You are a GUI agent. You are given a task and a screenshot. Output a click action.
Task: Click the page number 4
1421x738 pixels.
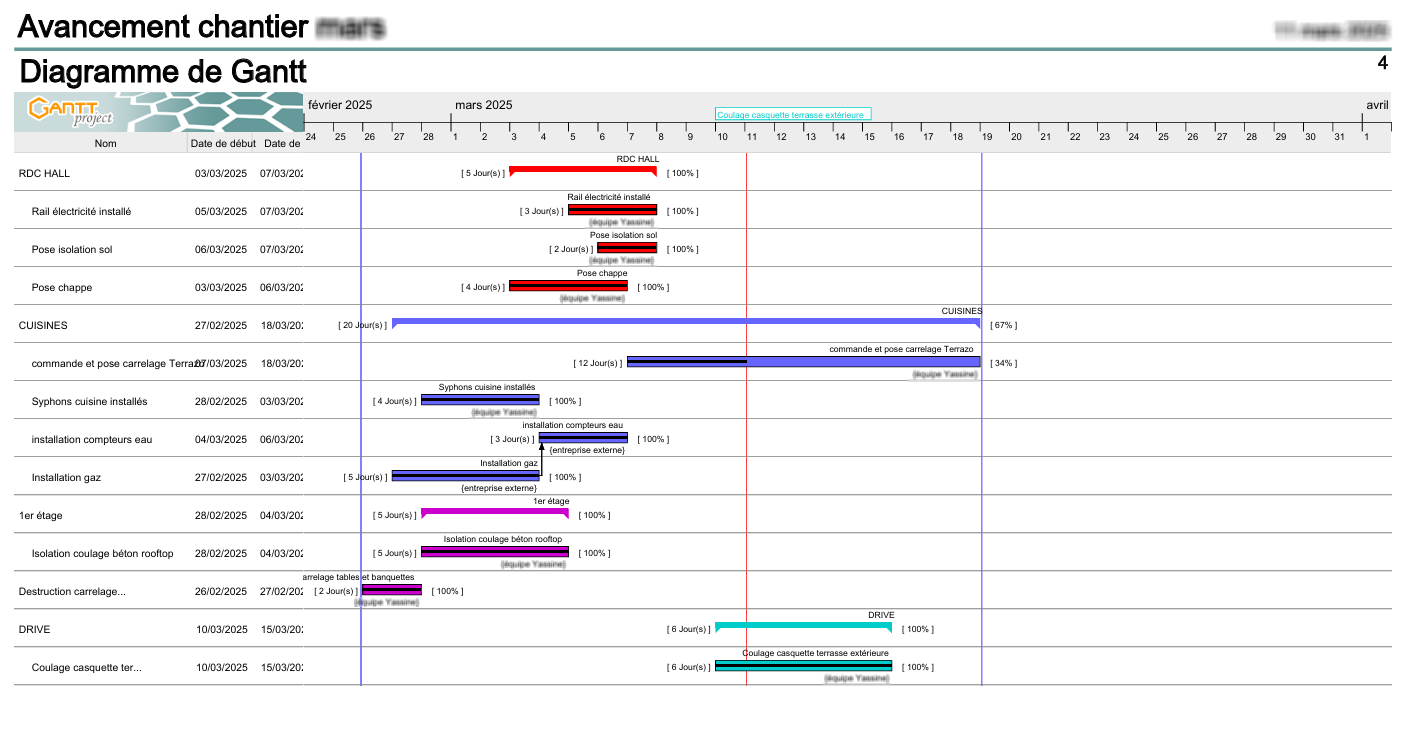click(1383, 62)
